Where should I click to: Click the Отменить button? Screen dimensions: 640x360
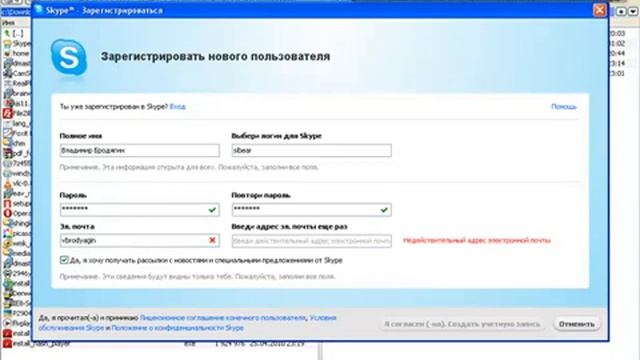pyautogui.click(x=576, y=324)
